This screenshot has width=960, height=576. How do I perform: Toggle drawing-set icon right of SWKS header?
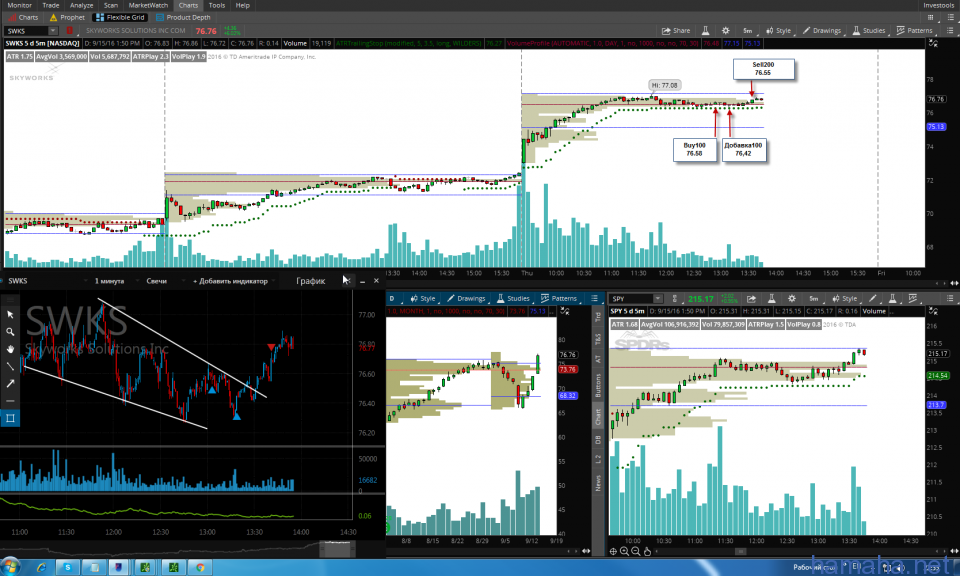pyautogui.click(x=933, y=43)
